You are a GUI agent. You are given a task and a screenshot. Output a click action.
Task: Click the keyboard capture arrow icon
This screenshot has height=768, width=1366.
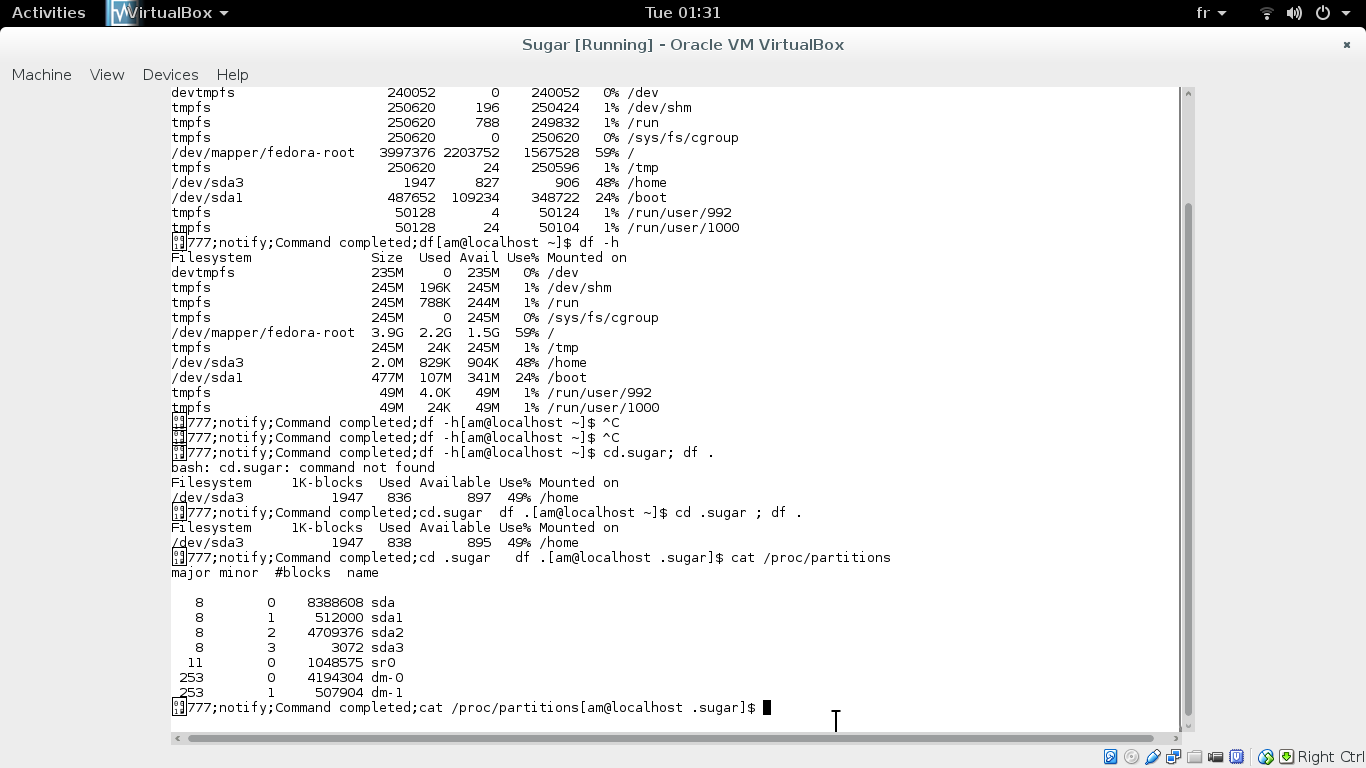1286,756
